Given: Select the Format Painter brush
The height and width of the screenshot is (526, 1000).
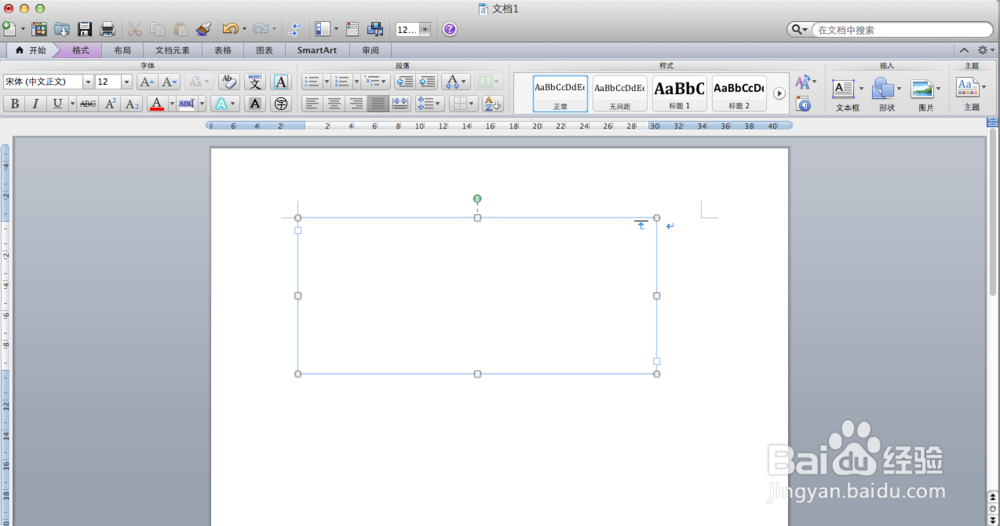Looking at the screenshot, I should click(203, 29).
